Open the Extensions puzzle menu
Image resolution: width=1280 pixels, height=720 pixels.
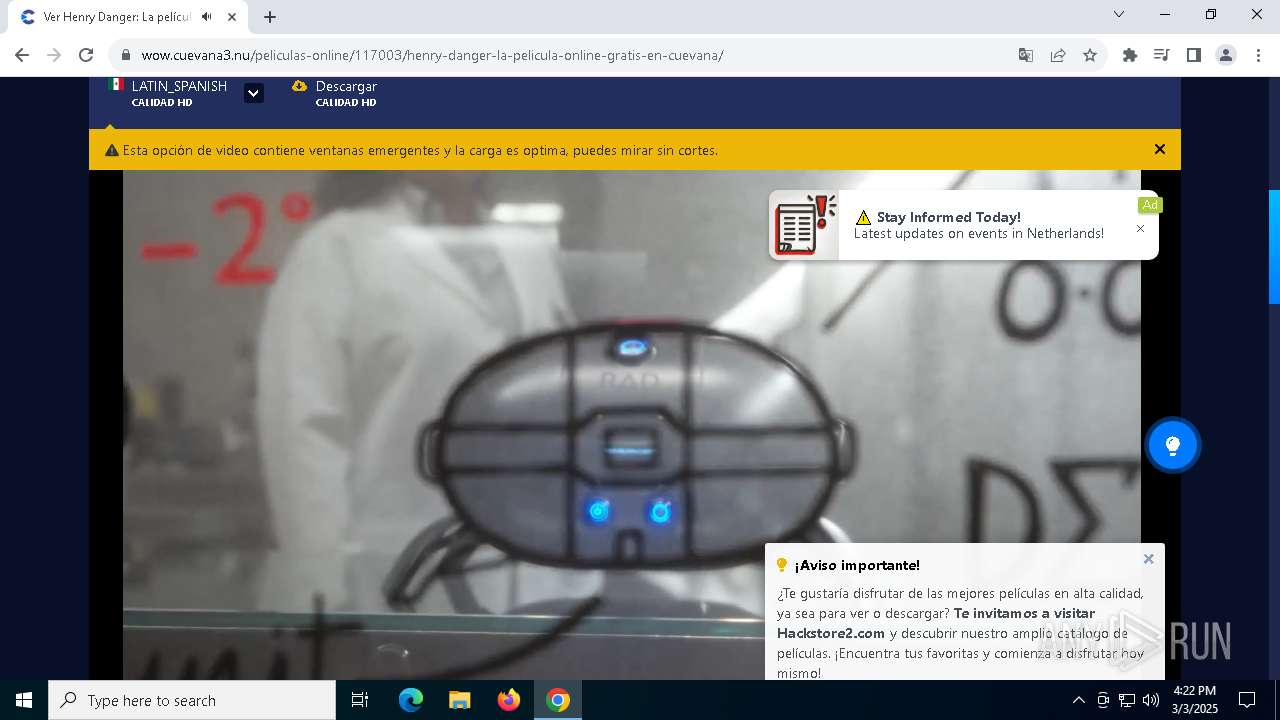1130,55
